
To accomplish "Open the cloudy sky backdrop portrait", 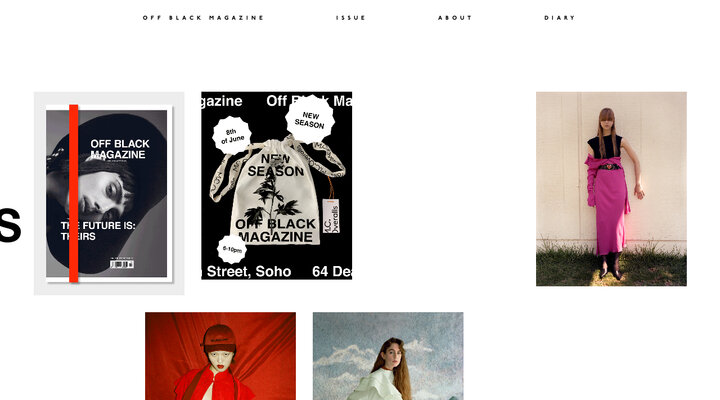I will pyautogui.click(x=388, y=356).
